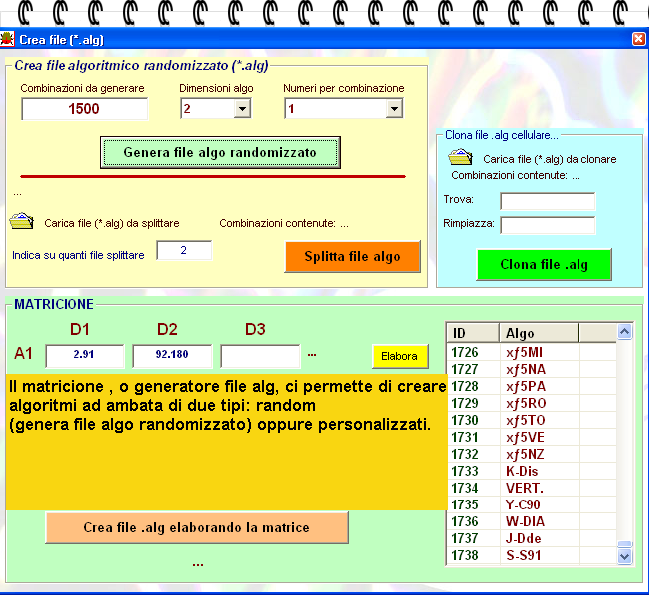Click Carica file (*.alg) da clonare label
Screen dimensions: 649x595
(x=550, y=159)
